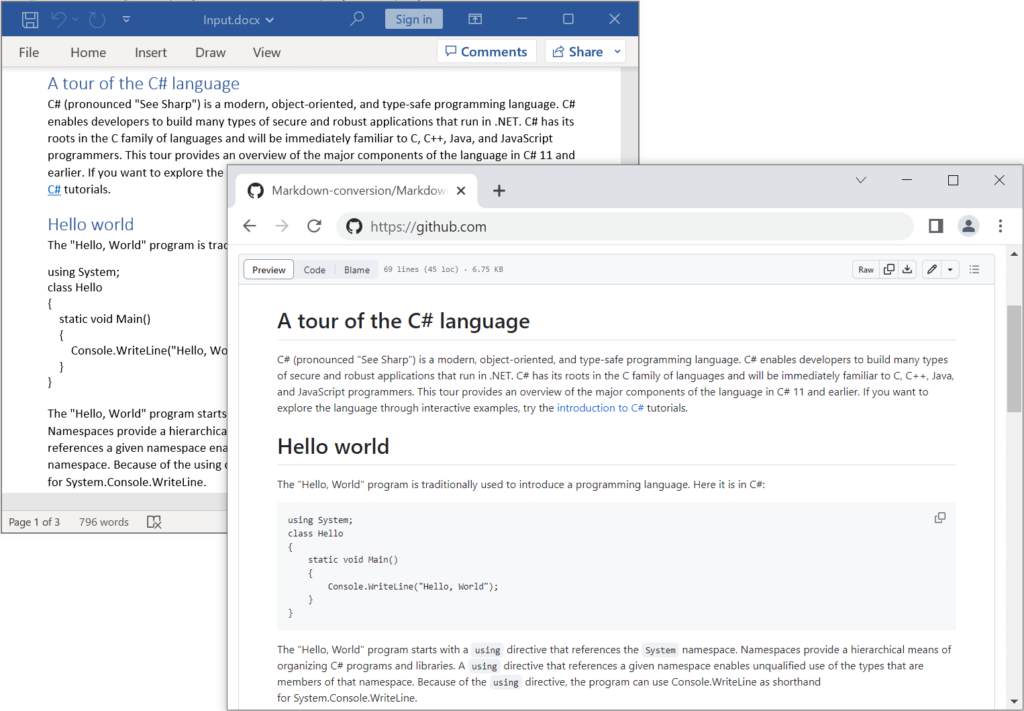This screenshot has height=711, width=1024.
Task: Open the introduction to C# link
Action: click(x=600, y=408)
